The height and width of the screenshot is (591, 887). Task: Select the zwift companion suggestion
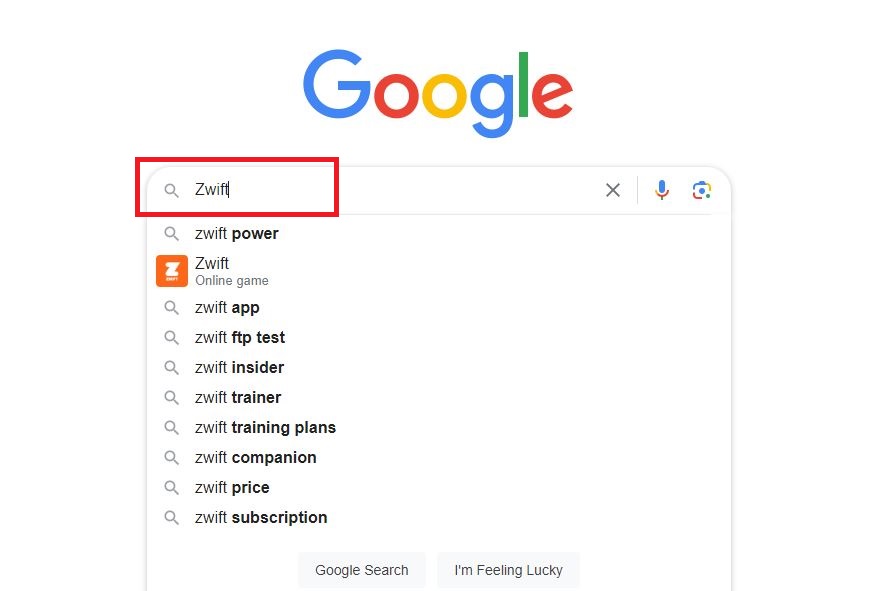pos(255,457)
